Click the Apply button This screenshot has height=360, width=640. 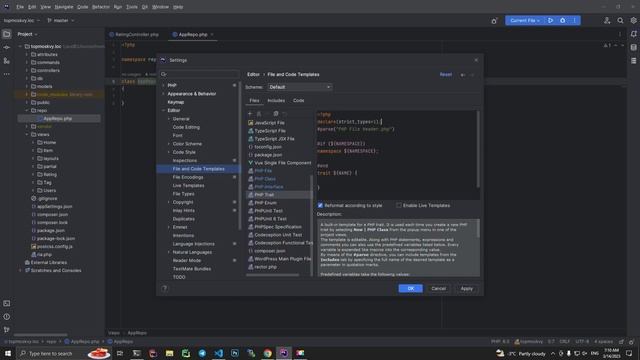(467, 289)
